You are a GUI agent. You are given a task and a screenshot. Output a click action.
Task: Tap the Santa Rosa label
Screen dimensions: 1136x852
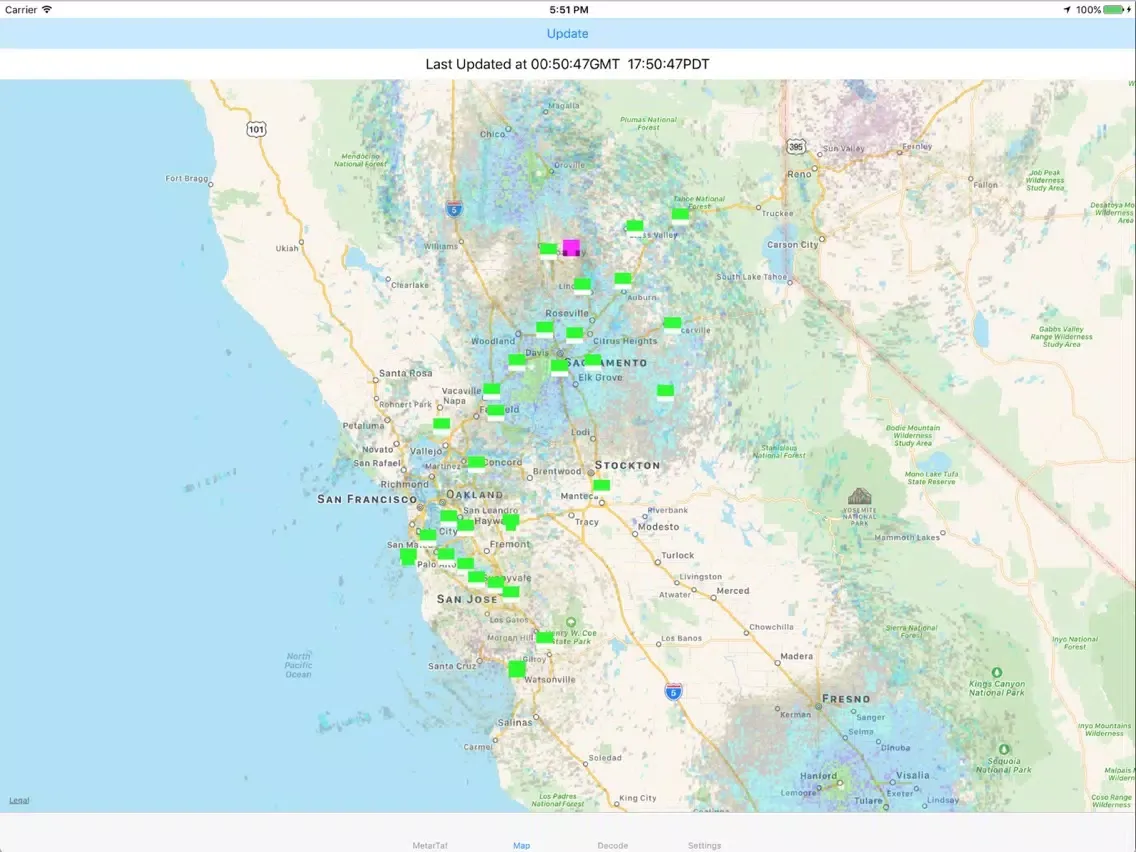coord(406,373)
